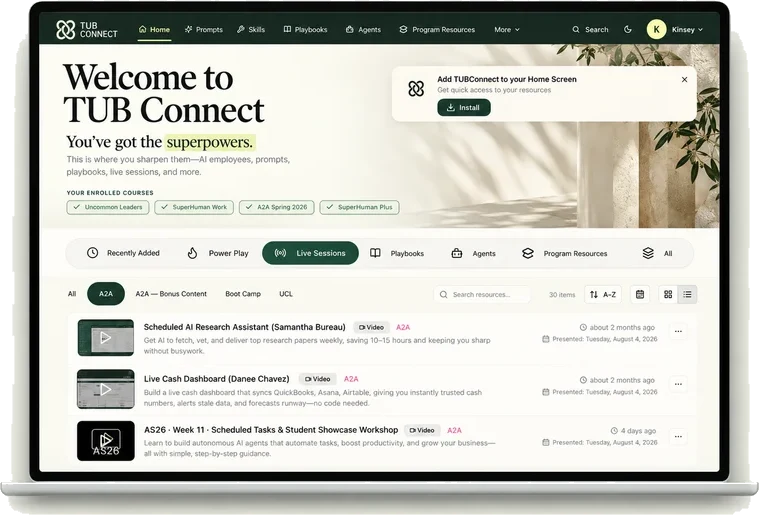The width and height of the screenshot is (759, 515).
Task: Click Video badge on Scheduled AI Research row
Action: [x=372, y=328]
